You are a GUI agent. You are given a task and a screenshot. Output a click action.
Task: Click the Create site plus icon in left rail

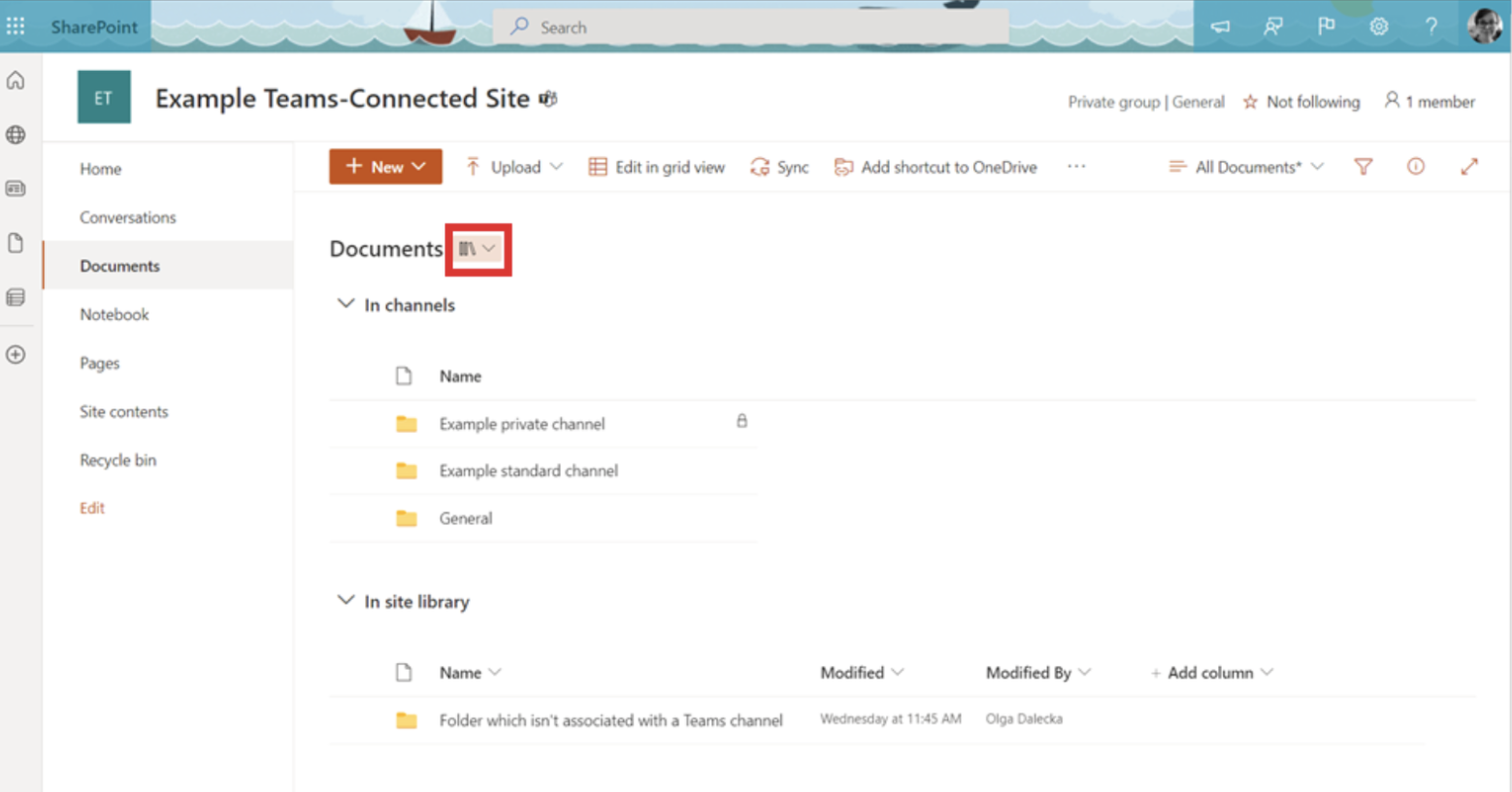[x=16, y=354]
